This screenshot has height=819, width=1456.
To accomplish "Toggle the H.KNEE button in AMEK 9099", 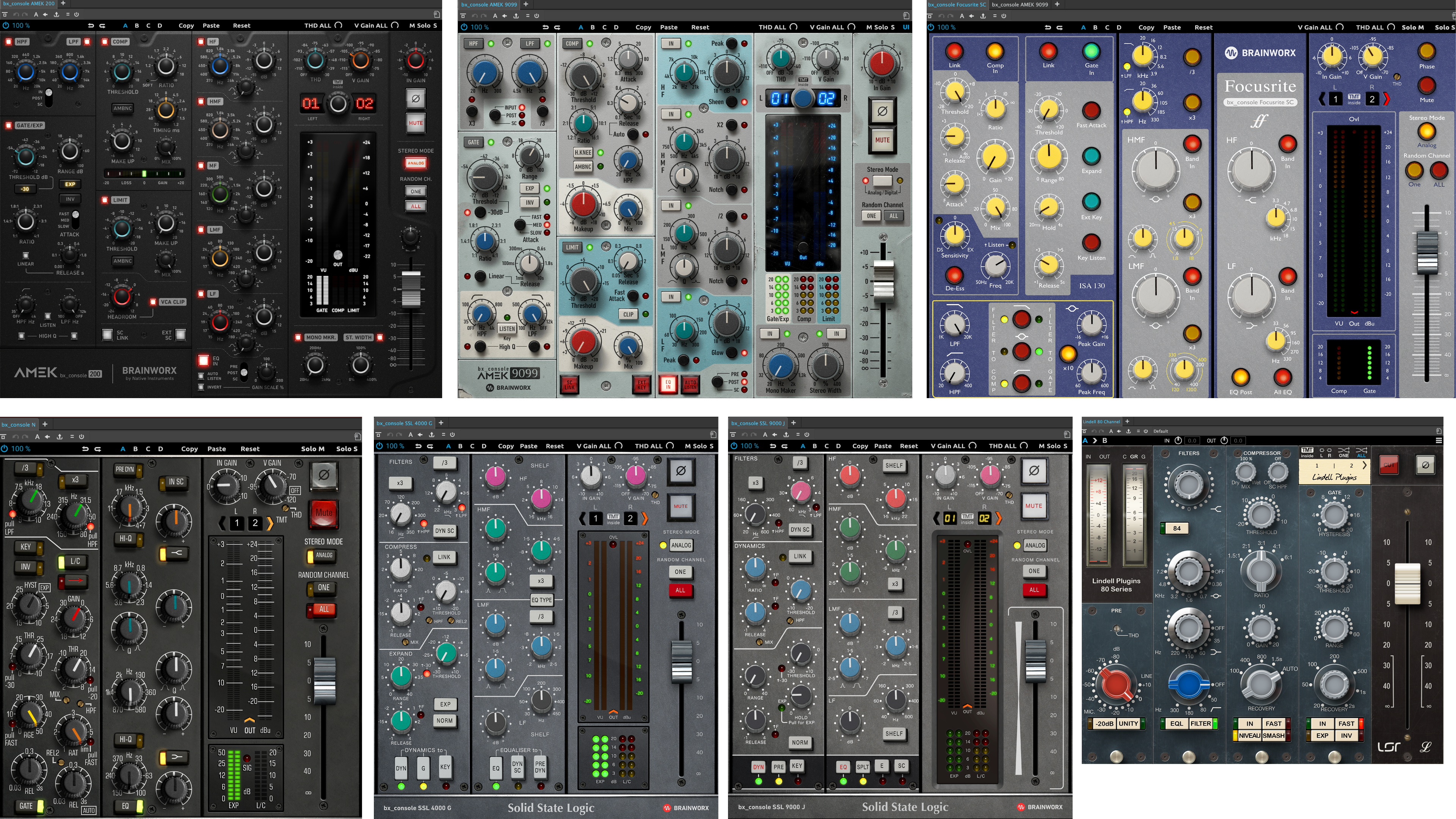I will click(x=583, y=152).
